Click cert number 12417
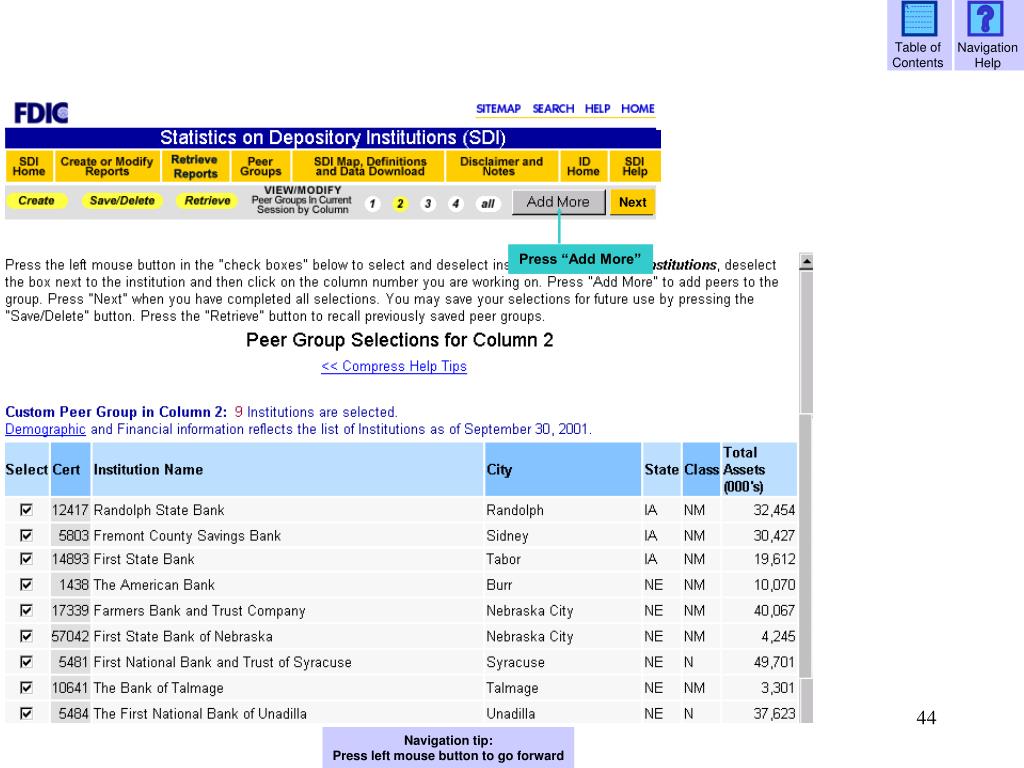The width and height of the screenshot is (1024, 768). (70, 510)
